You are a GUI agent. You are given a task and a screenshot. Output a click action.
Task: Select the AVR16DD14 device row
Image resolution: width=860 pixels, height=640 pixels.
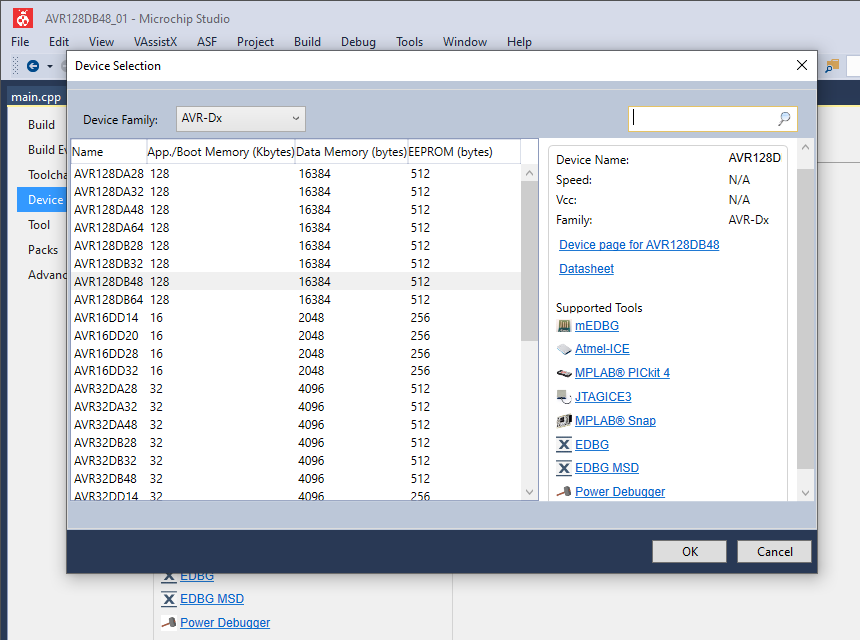pyautogui.click(x=296, y=318)
